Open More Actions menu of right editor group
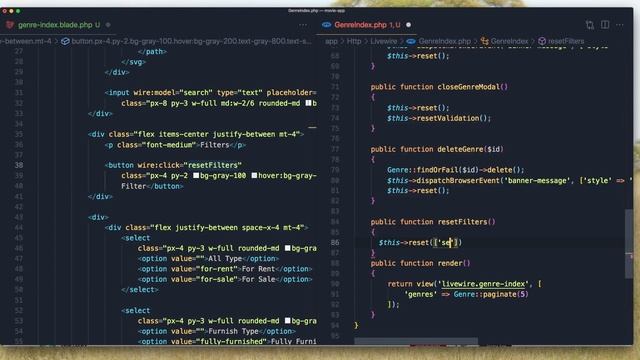 tap(620, 25)
